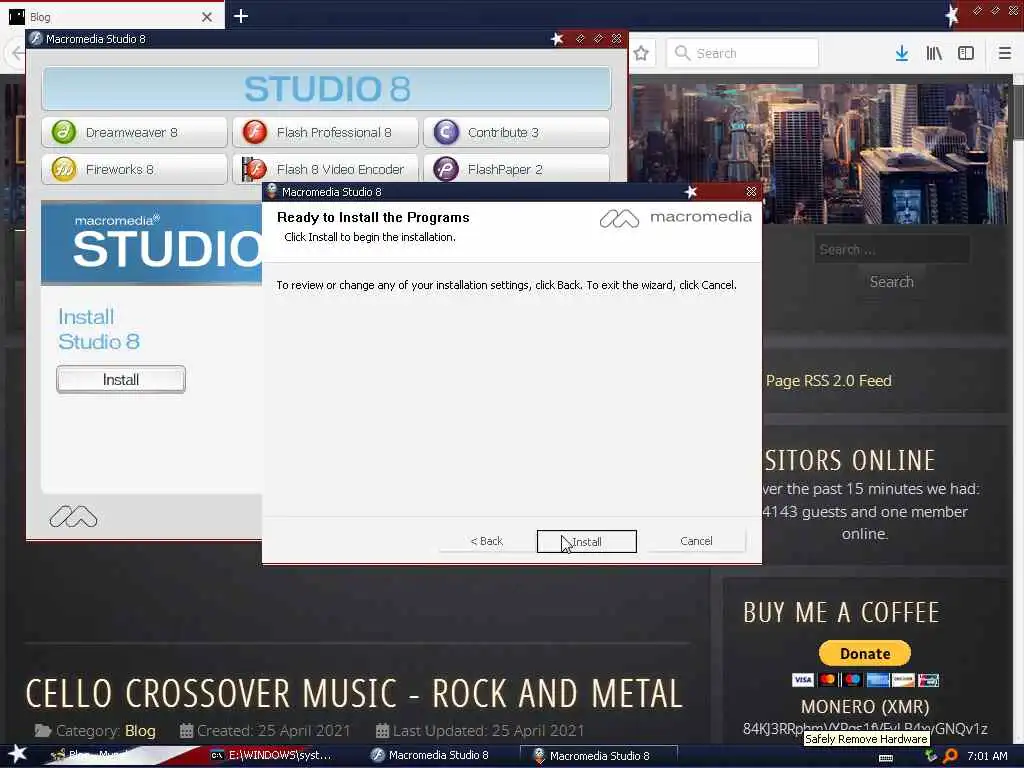Switch to E:\WINDOWS\syst… taskbar item

tap(270, 755)
